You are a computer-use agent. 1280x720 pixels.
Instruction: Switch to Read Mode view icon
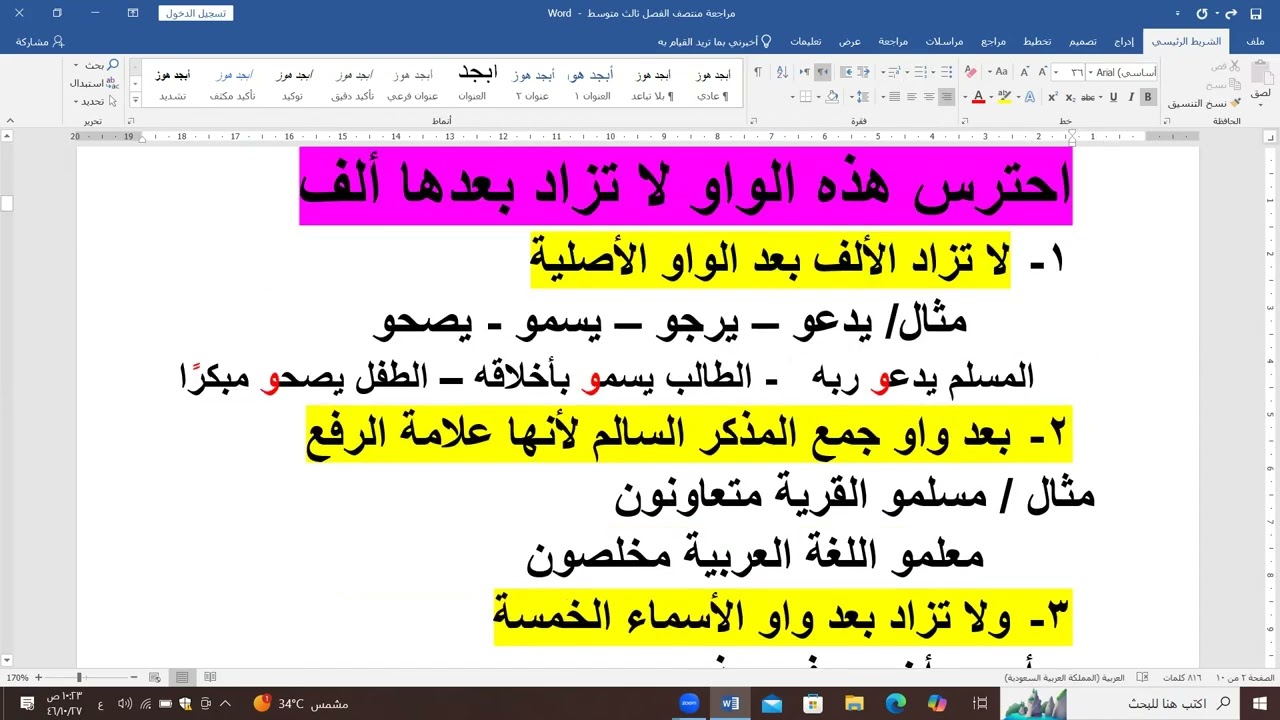(x=209, y=677)
